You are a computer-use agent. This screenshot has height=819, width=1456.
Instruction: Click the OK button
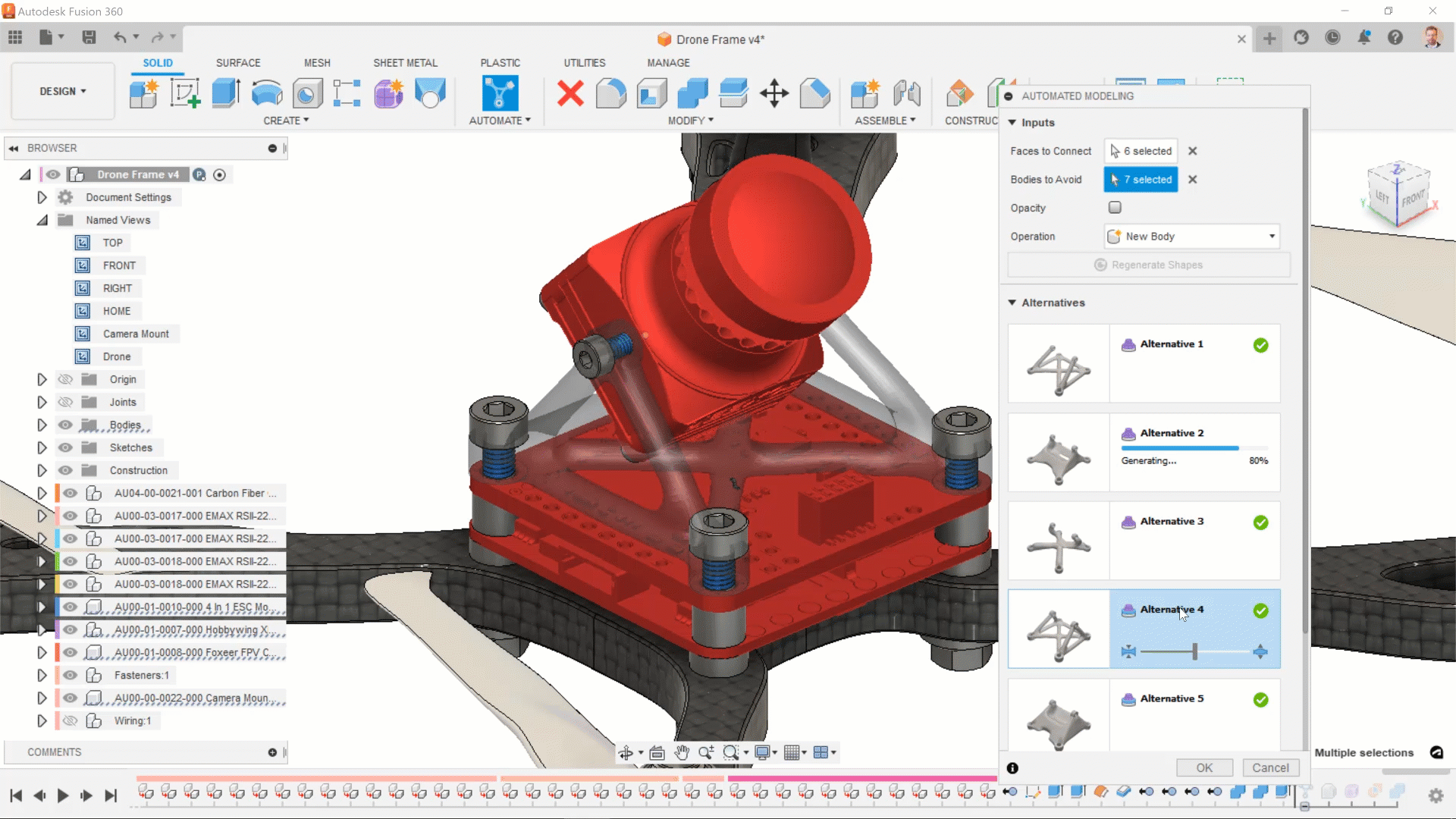coord(1204,767)
